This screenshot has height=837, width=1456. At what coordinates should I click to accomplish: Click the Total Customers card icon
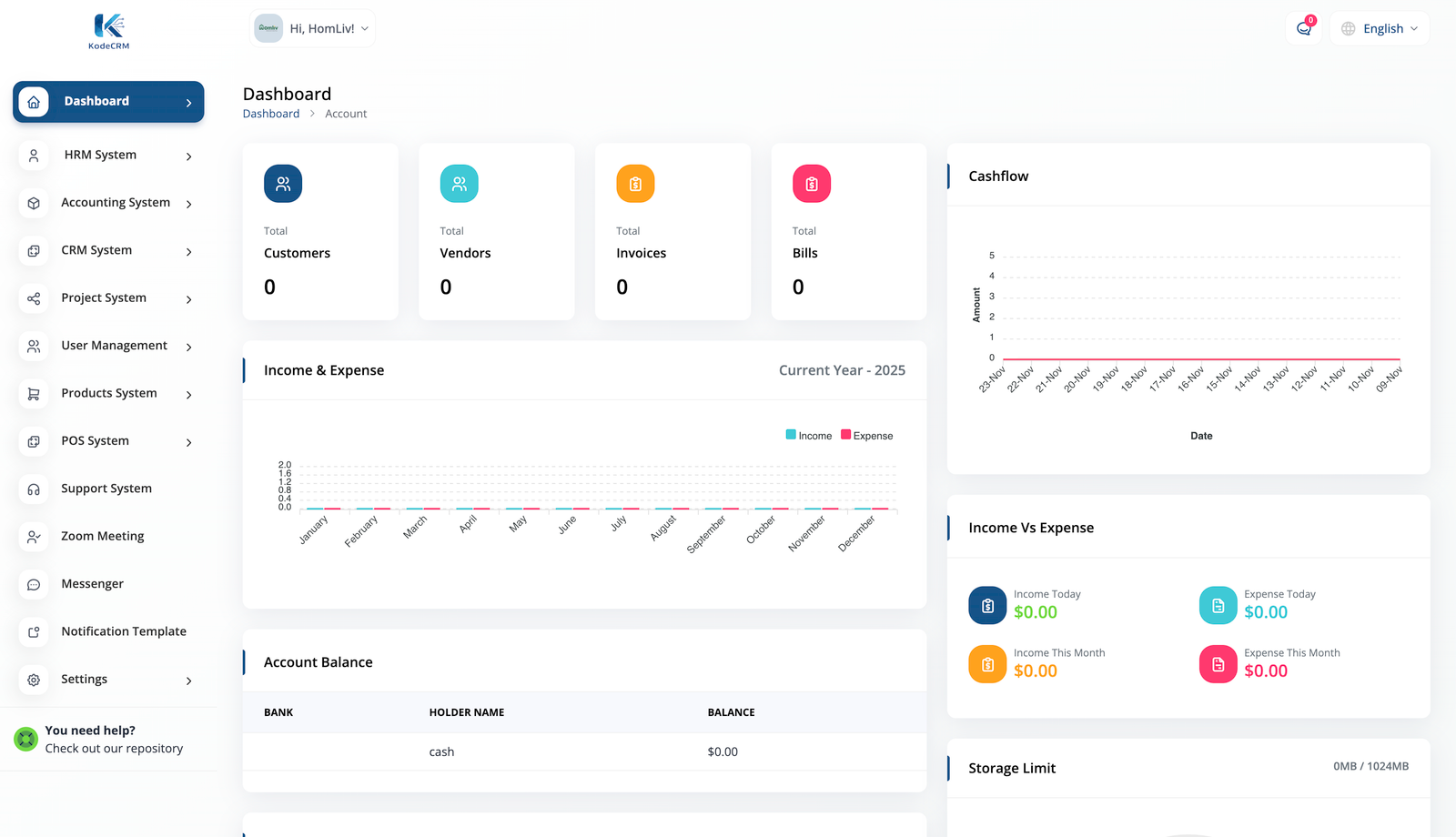pos(283,184)
